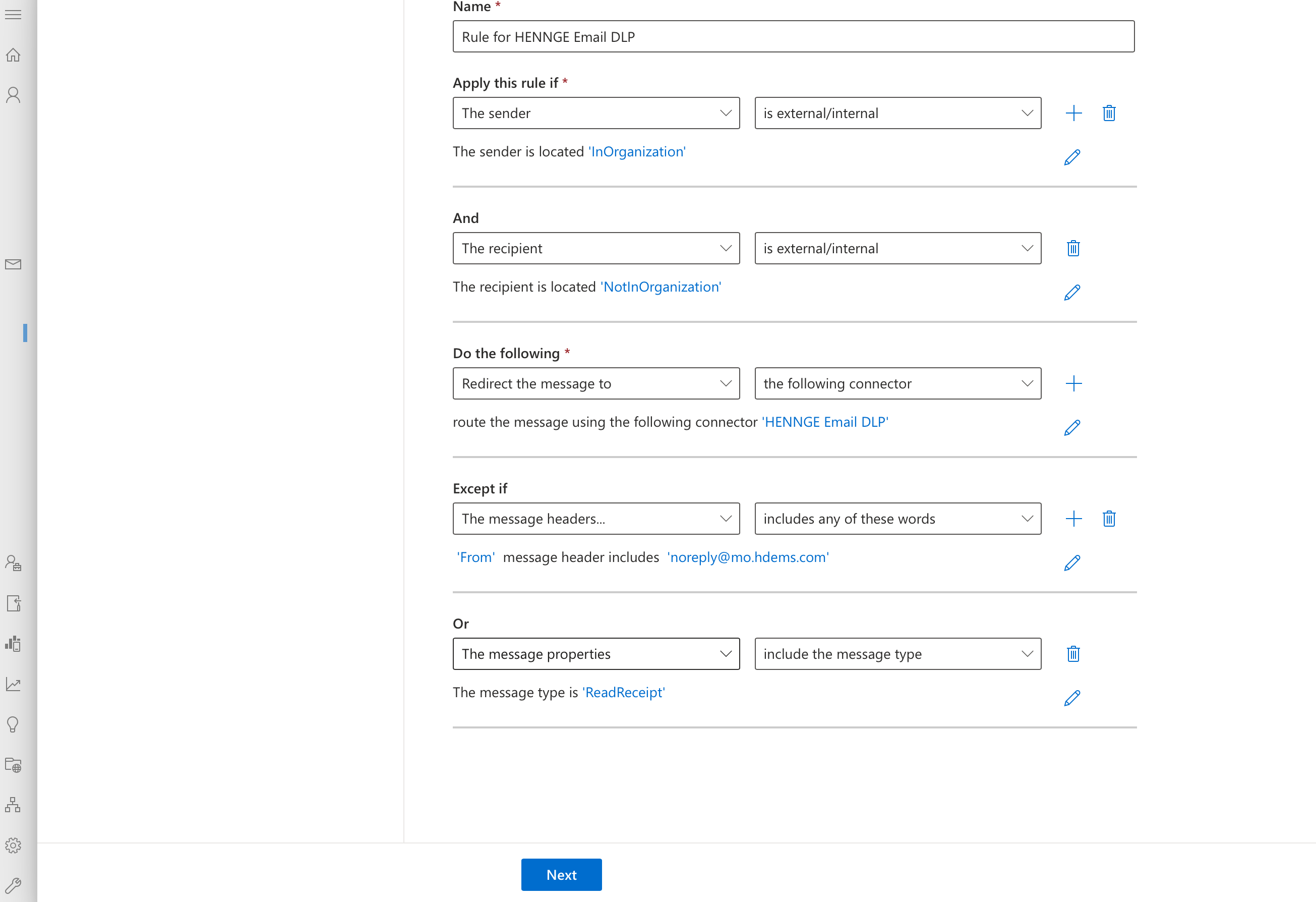
Task: Open the line-graph Insights icon in the sidebar
Action: 13,684
